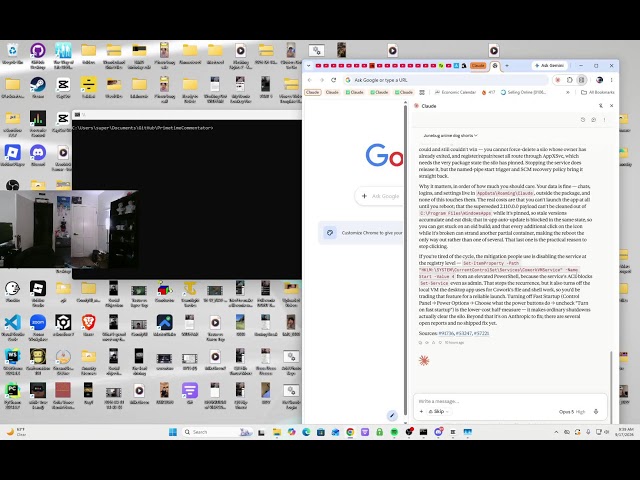640x480 pixels.
Task: Click into the 'Write a message' field
Action: point(510,401)
